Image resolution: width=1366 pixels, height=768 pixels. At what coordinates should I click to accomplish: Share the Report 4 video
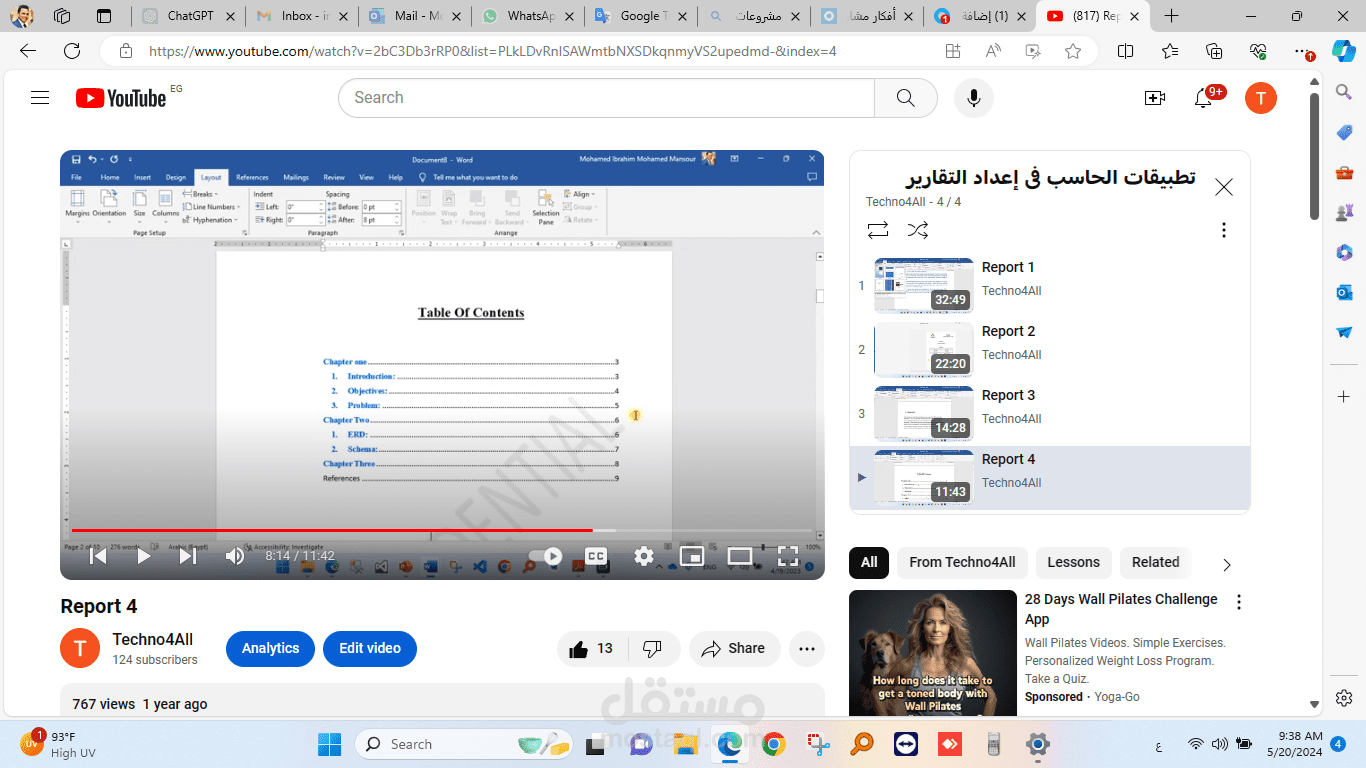pyautogui.click(x=733, y=649)
